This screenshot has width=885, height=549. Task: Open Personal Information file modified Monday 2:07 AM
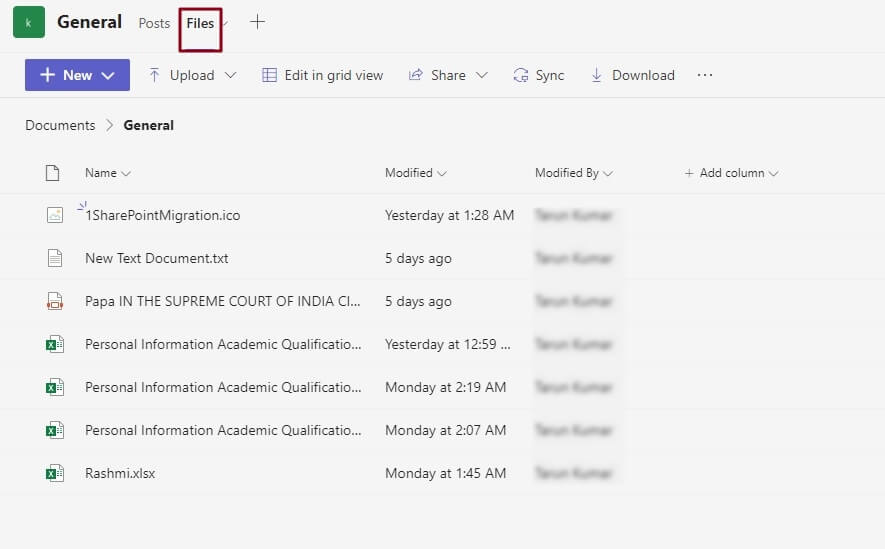(x=223, y=430)
